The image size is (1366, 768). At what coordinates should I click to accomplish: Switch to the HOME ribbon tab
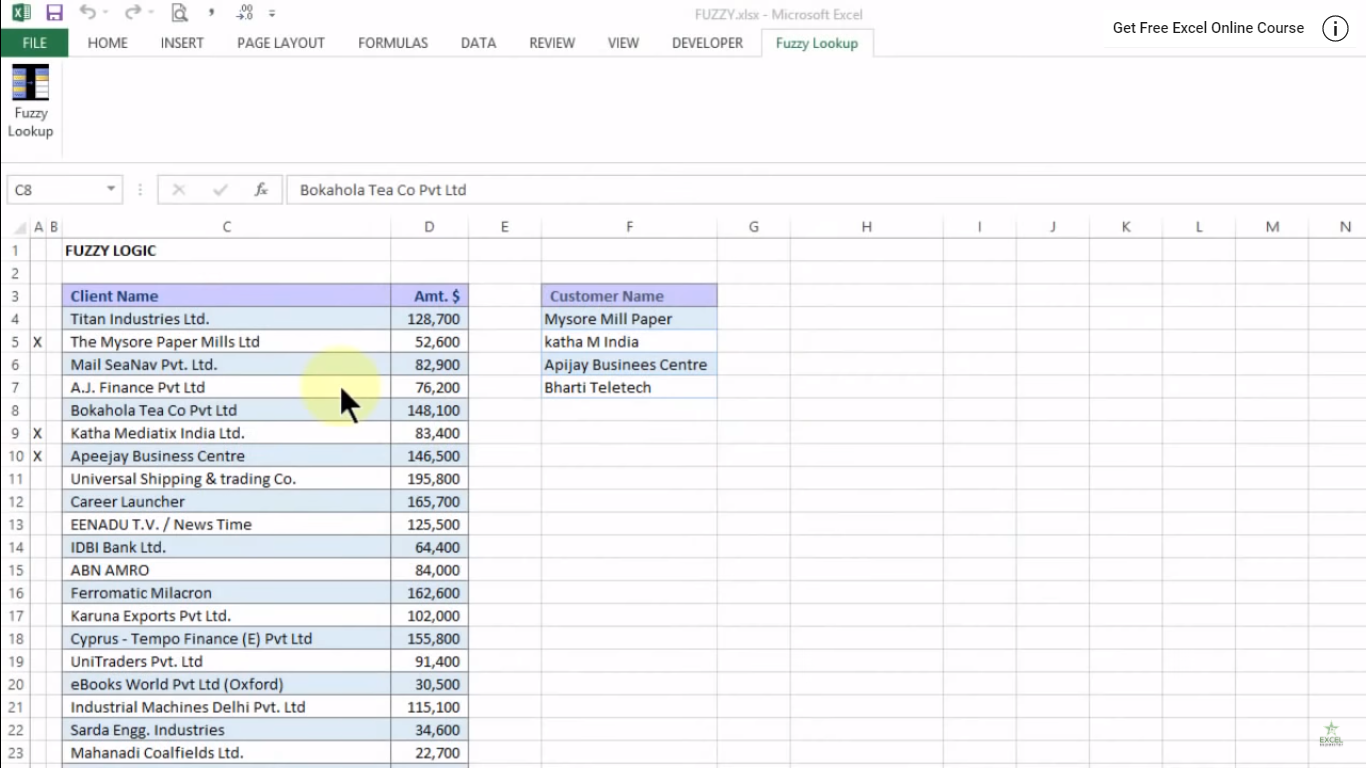[108, 43]
